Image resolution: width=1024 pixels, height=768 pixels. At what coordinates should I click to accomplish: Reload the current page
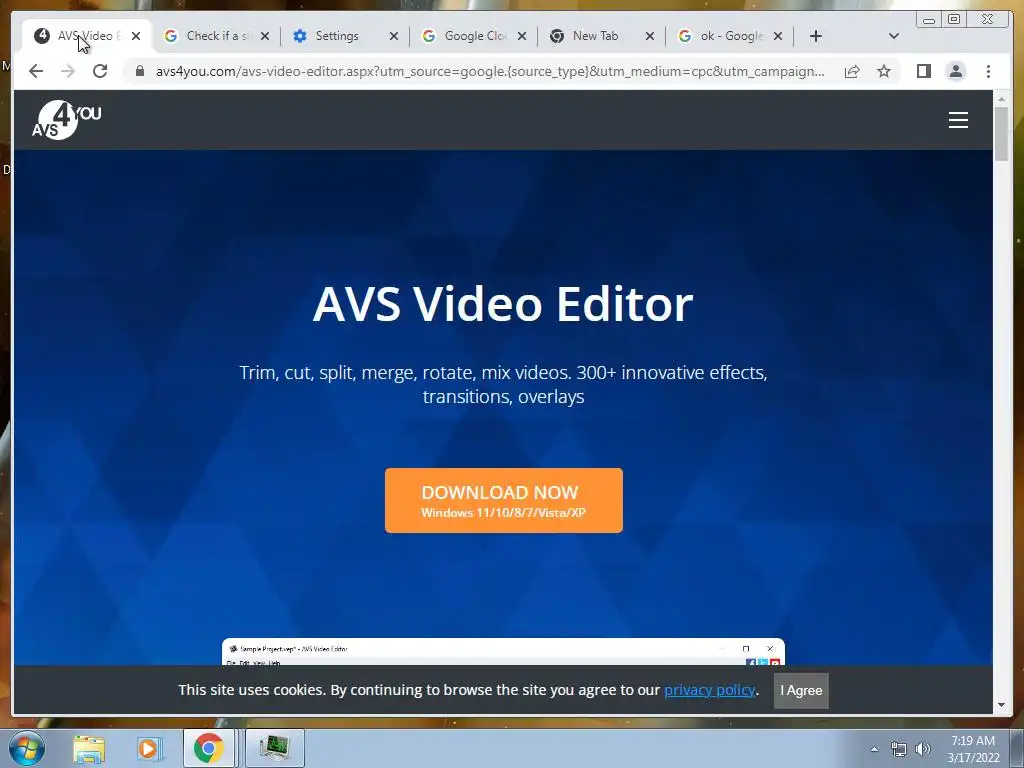[x=100, y=71]
